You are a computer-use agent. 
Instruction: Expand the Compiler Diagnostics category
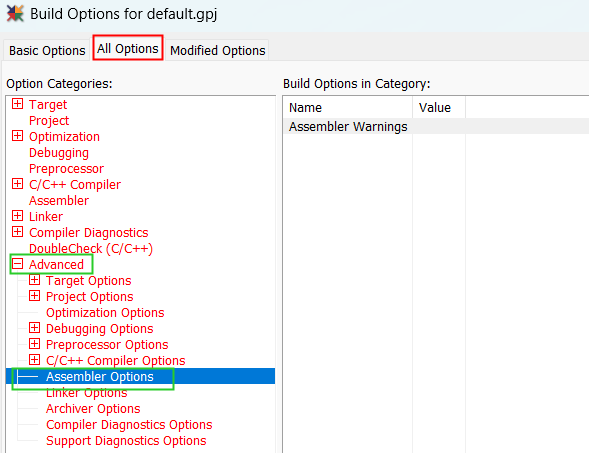click(17, 232)
